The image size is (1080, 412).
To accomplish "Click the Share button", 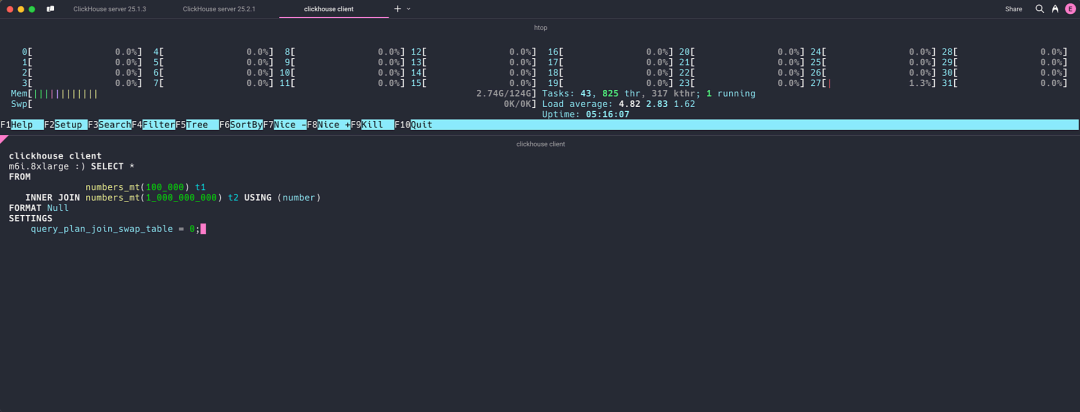I will click(1013, 9).
